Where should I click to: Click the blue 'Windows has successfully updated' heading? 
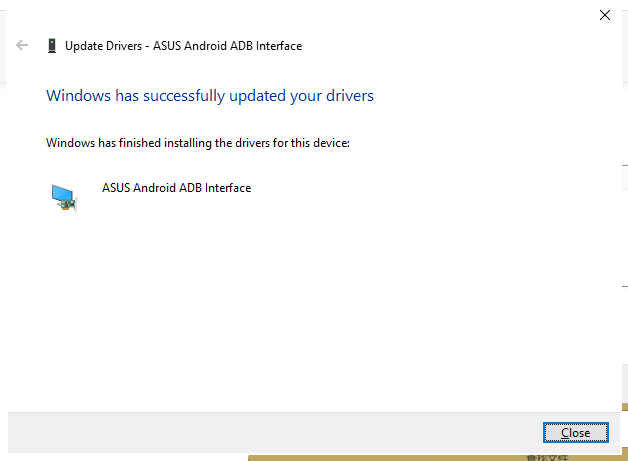[210, 96]
